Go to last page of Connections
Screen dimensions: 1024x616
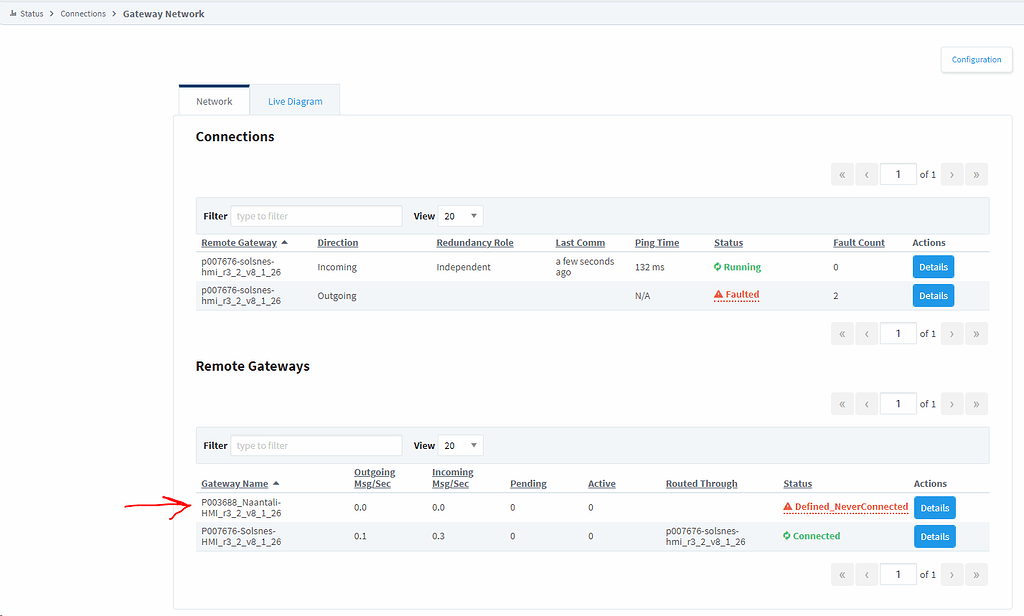point(976,174)
